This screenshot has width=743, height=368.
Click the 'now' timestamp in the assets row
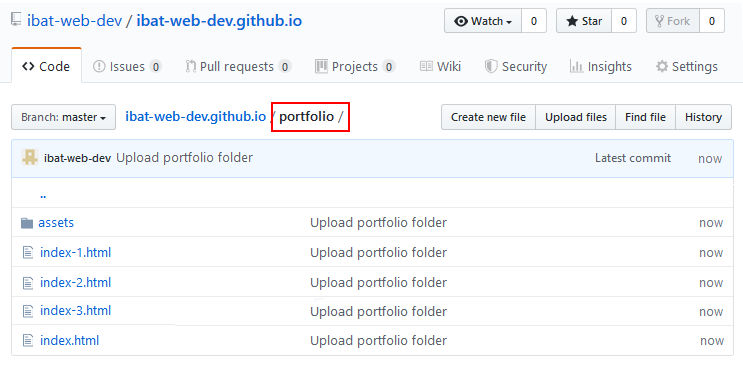coord(711,223)
